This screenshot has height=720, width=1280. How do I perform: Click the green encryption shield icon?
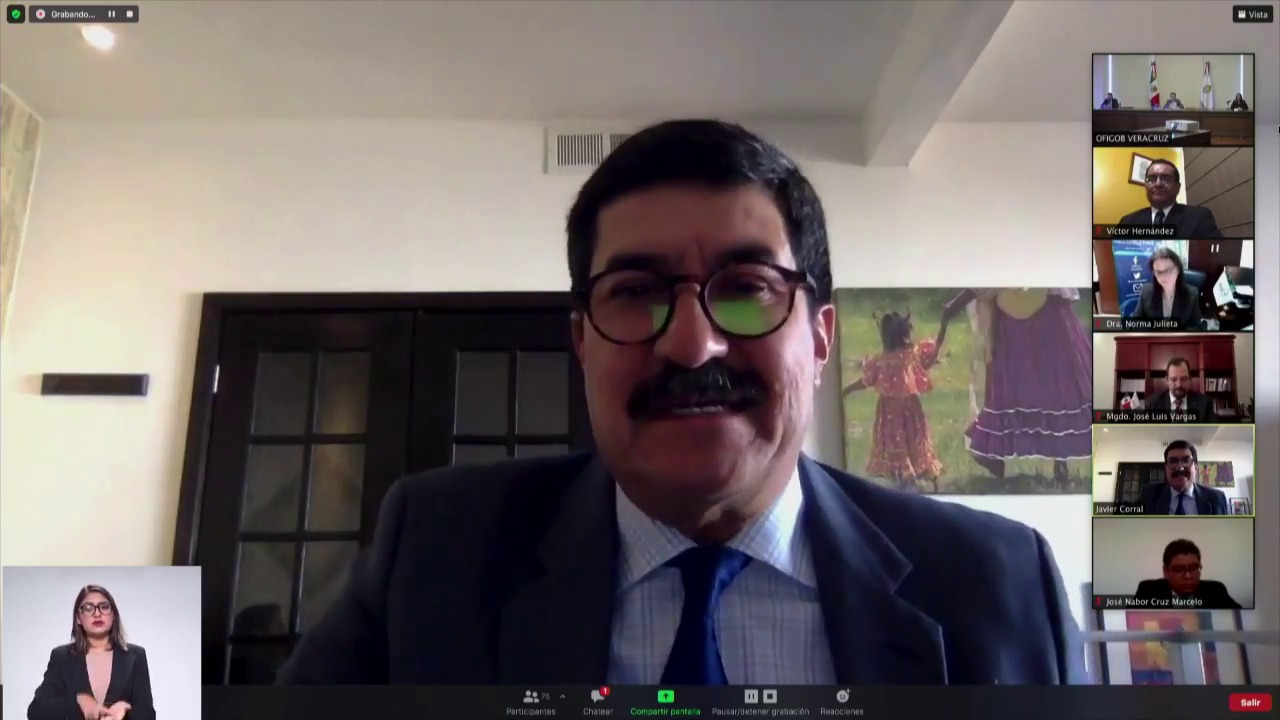15,14
